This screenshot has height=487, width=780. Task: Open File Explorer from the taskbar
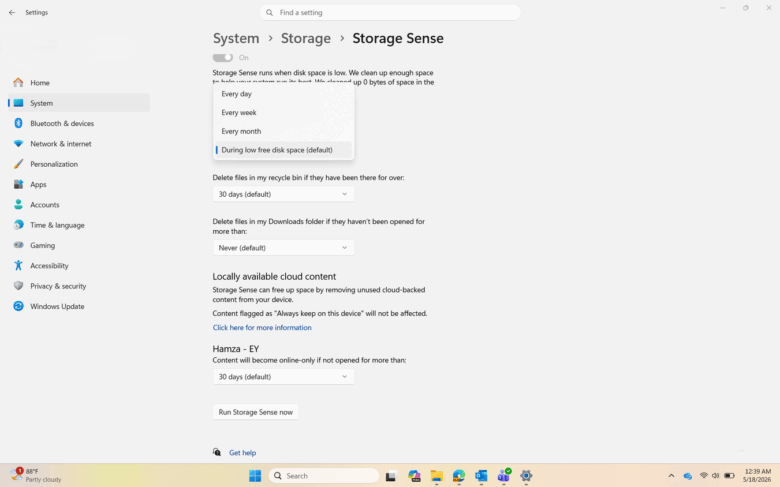[437, 476]
